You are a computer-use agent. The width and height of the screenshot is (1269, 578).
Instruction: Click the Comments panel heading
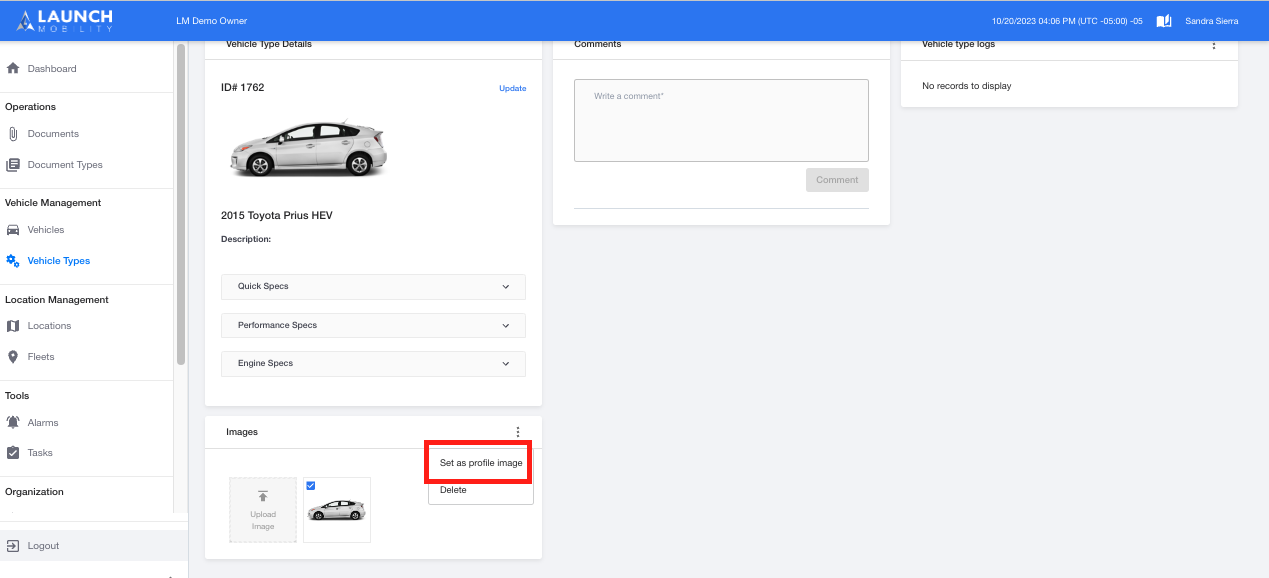point(598,44)
